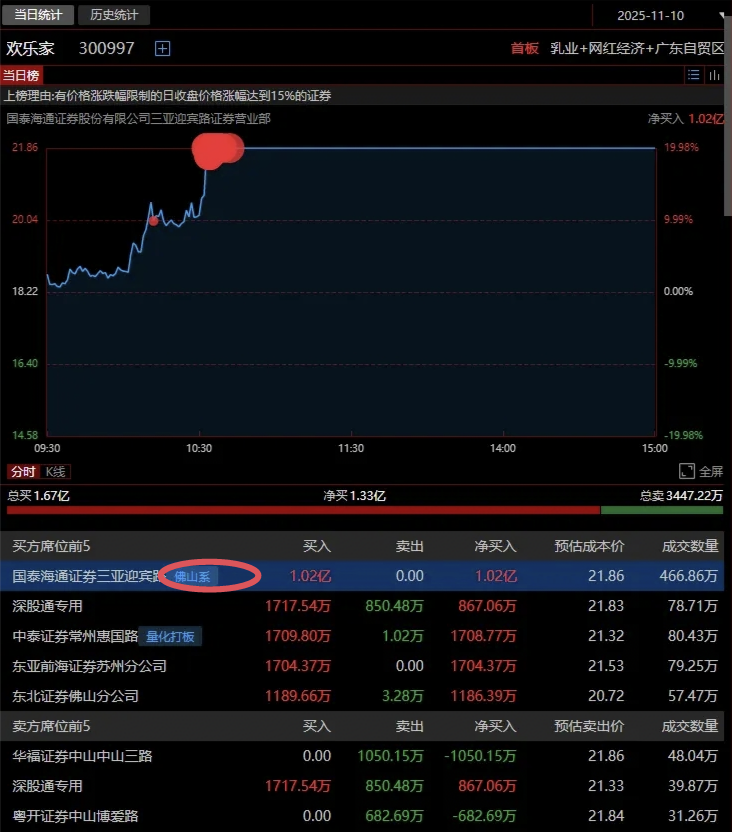Select row 国泰海通证券三亚迎宾路 in buyers list
Screen dimensions: 732x832
pos(362,576)
